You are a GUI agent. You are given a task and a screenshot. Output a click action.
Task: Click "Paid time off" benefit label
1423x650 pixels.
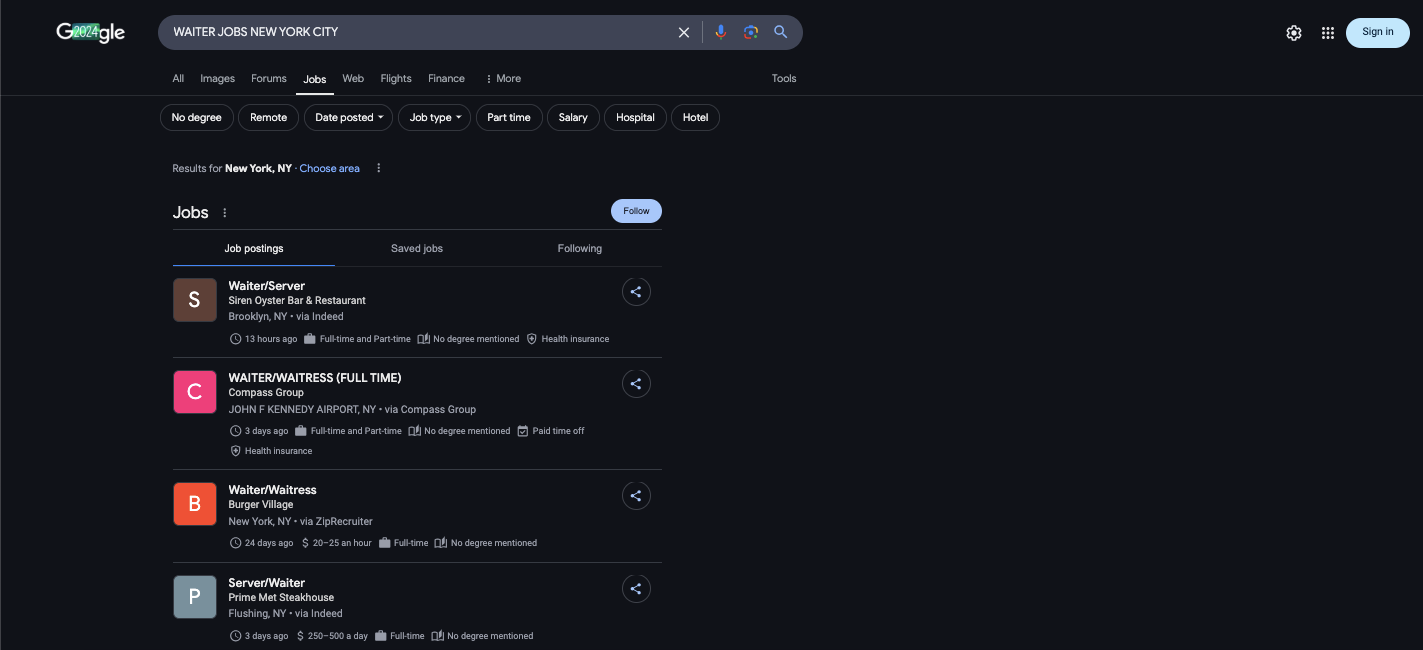pyautogui.click(x=558, y=431)
